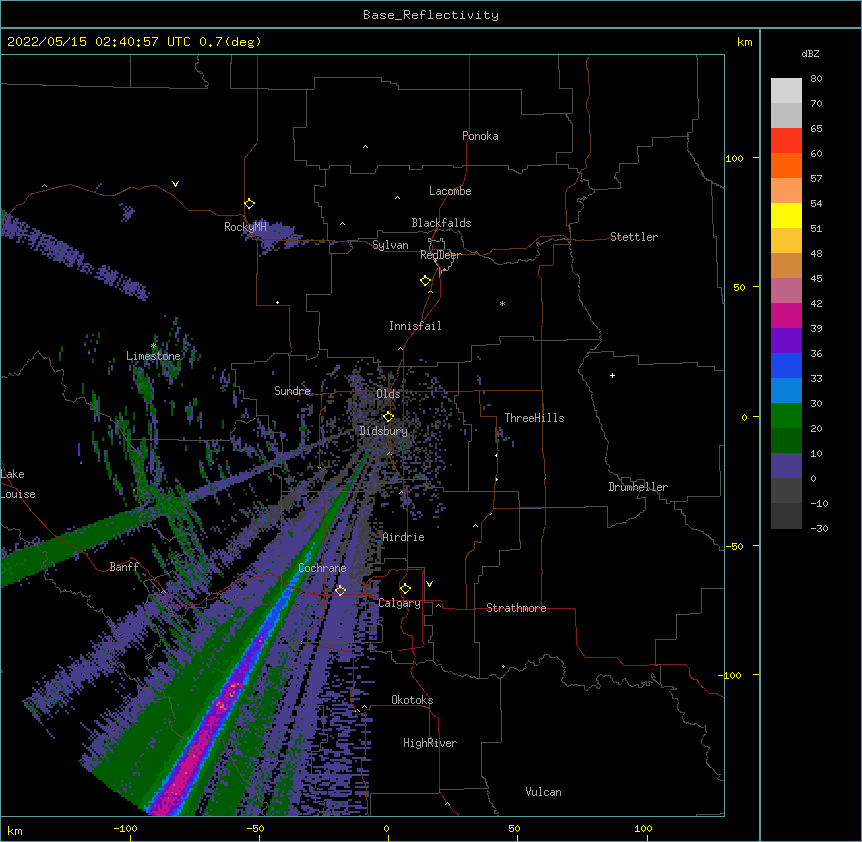Viewport: 862px width, 842px height.
Task: Select the yellow diamond marker between Olds and Didsbury
Action: coord(389,417)
